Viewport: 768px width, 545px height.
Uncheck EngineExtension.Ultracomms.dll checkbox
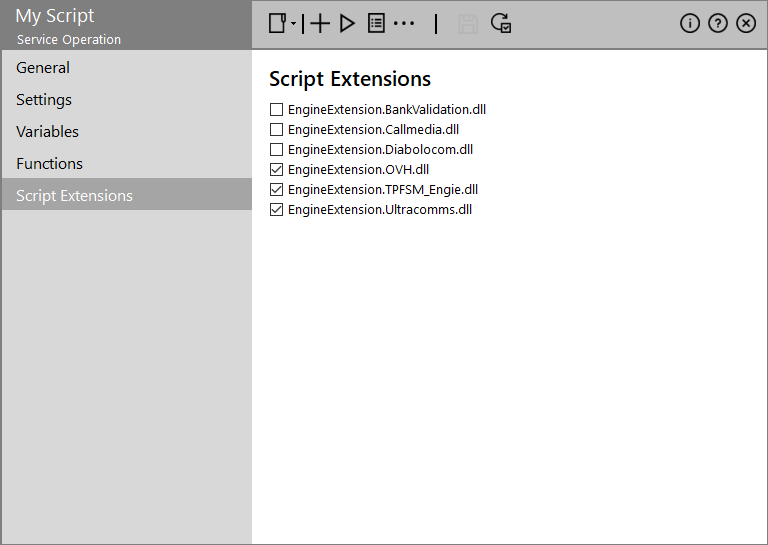(276, 210)
